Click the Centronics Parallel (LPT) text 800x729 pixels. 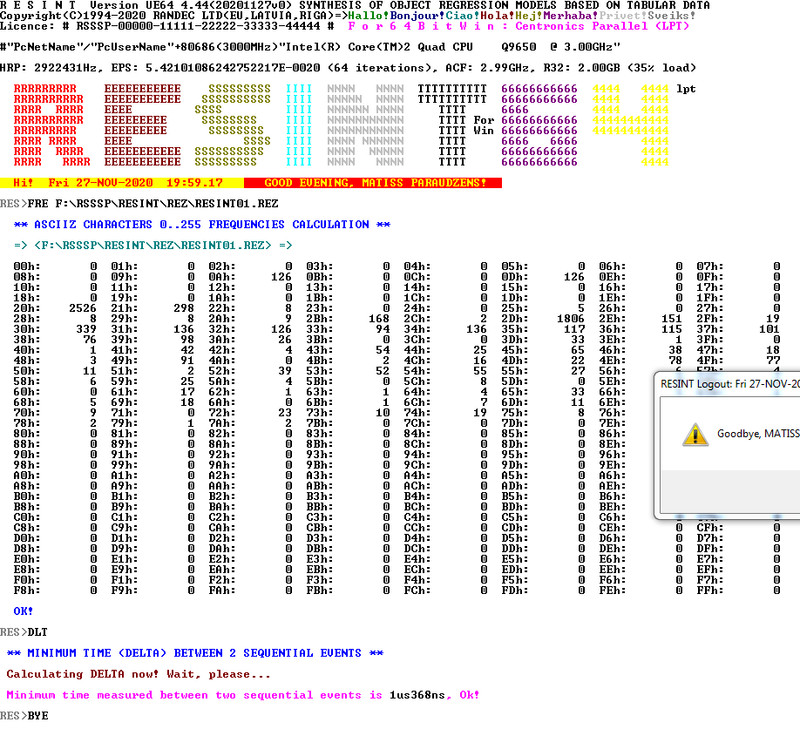click(x=602, y=26)
